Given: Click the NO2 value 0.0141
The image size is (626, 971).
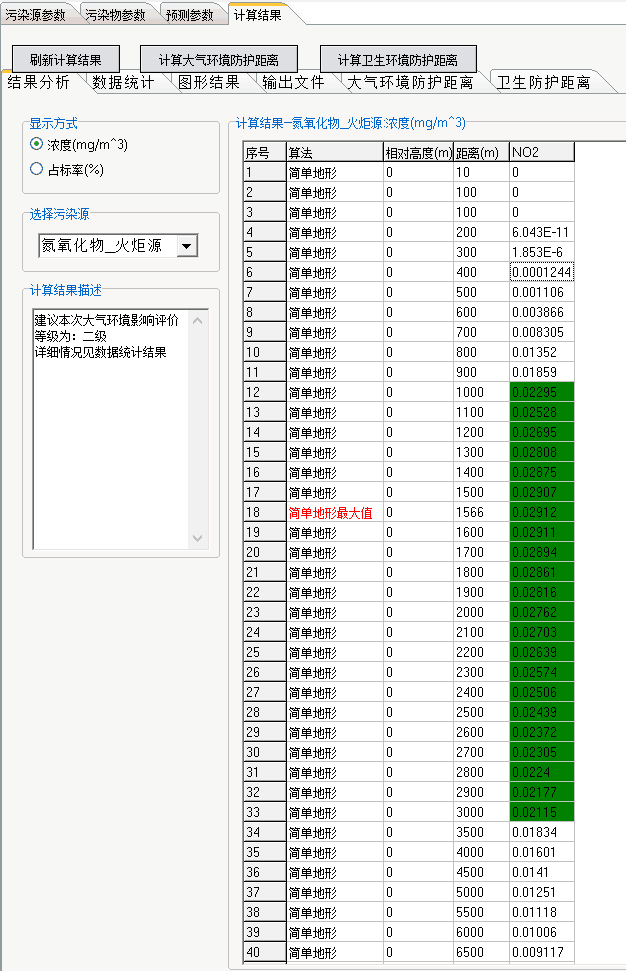Looking at the screenshot, I should point(542,872).
